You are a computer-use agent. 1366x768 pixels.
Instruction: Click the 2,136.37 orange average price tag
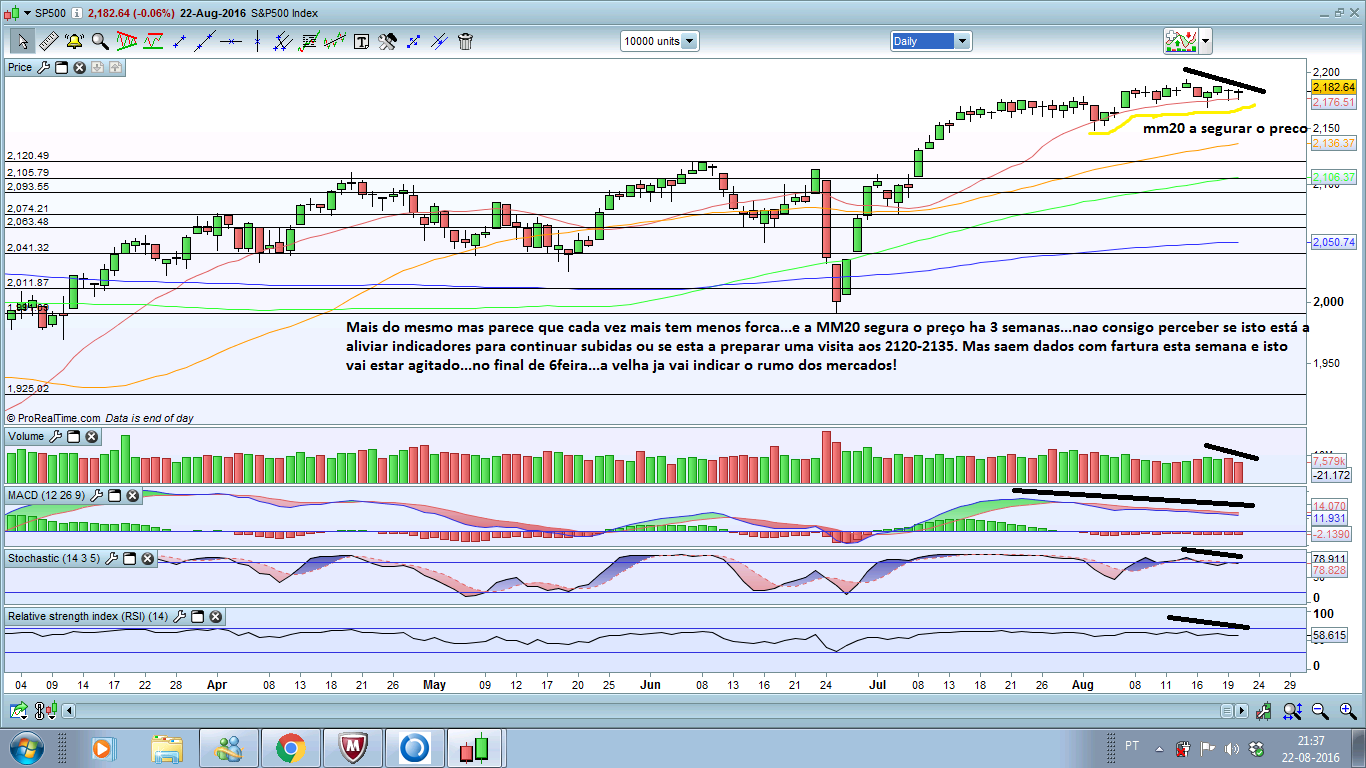pyautogui.click(x=1333, y=143)
